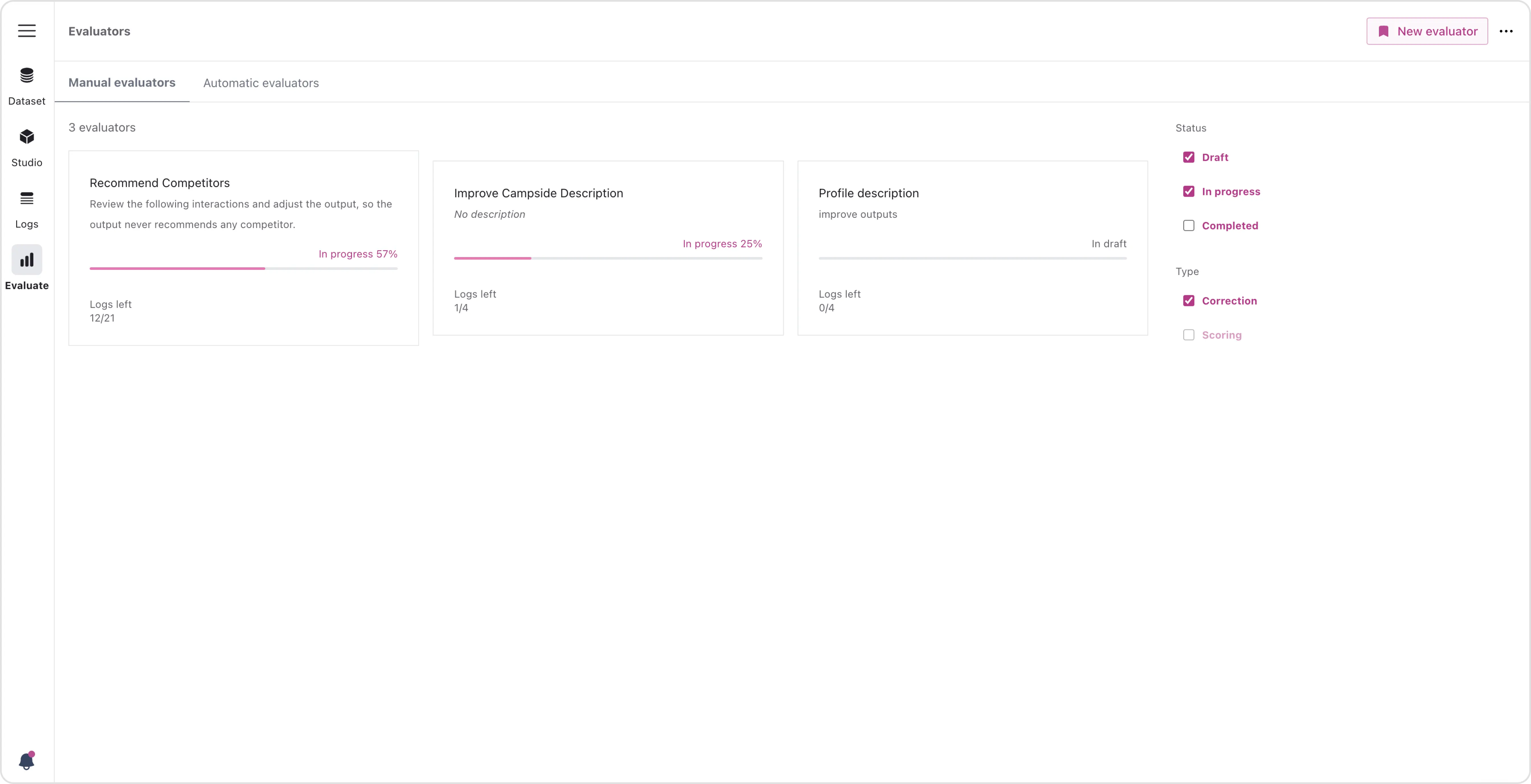Open the hamburger menu icon
This screenshot has width=1531, height=784.
(27, 31)
